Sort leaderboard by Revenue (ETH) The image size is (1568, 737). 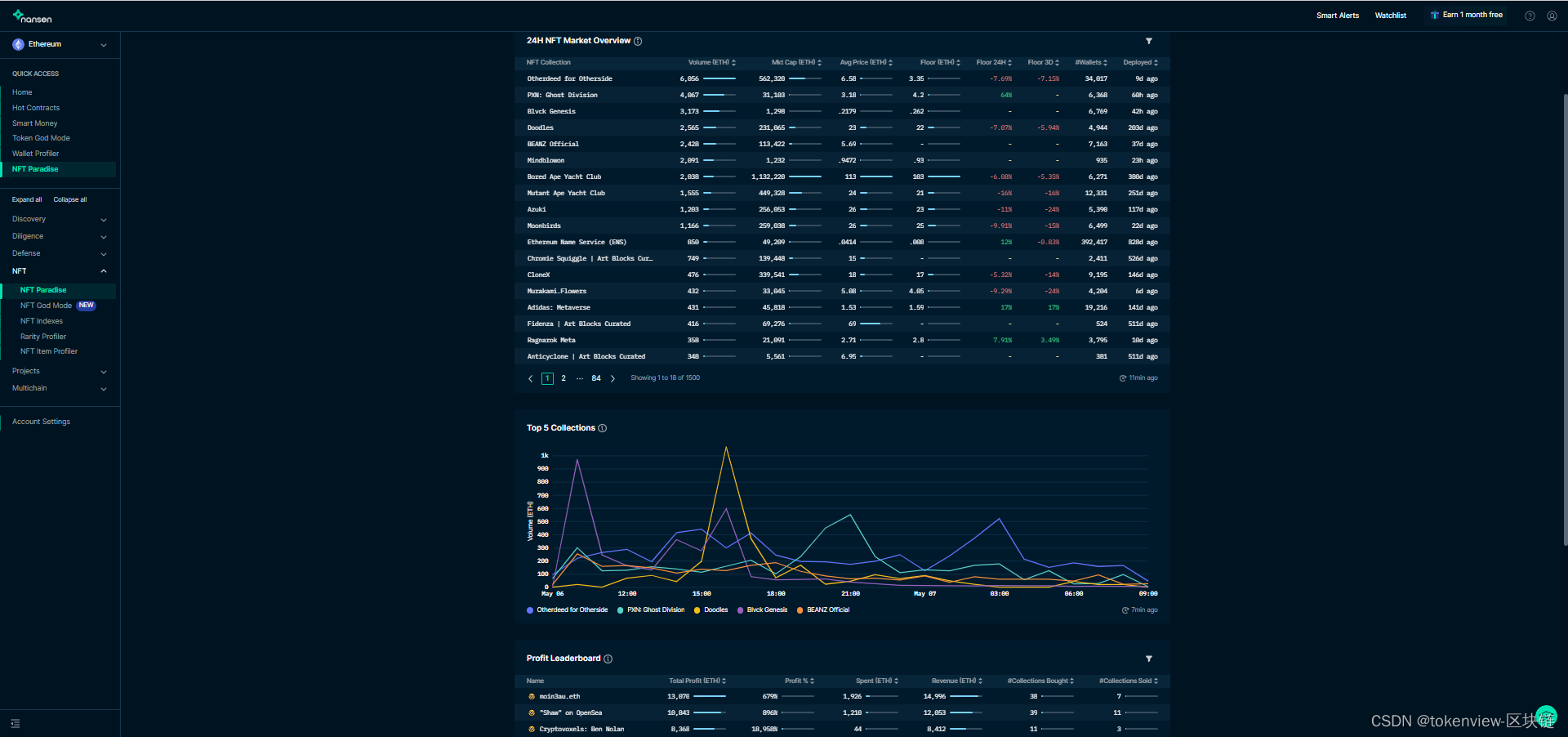[957, 681]
